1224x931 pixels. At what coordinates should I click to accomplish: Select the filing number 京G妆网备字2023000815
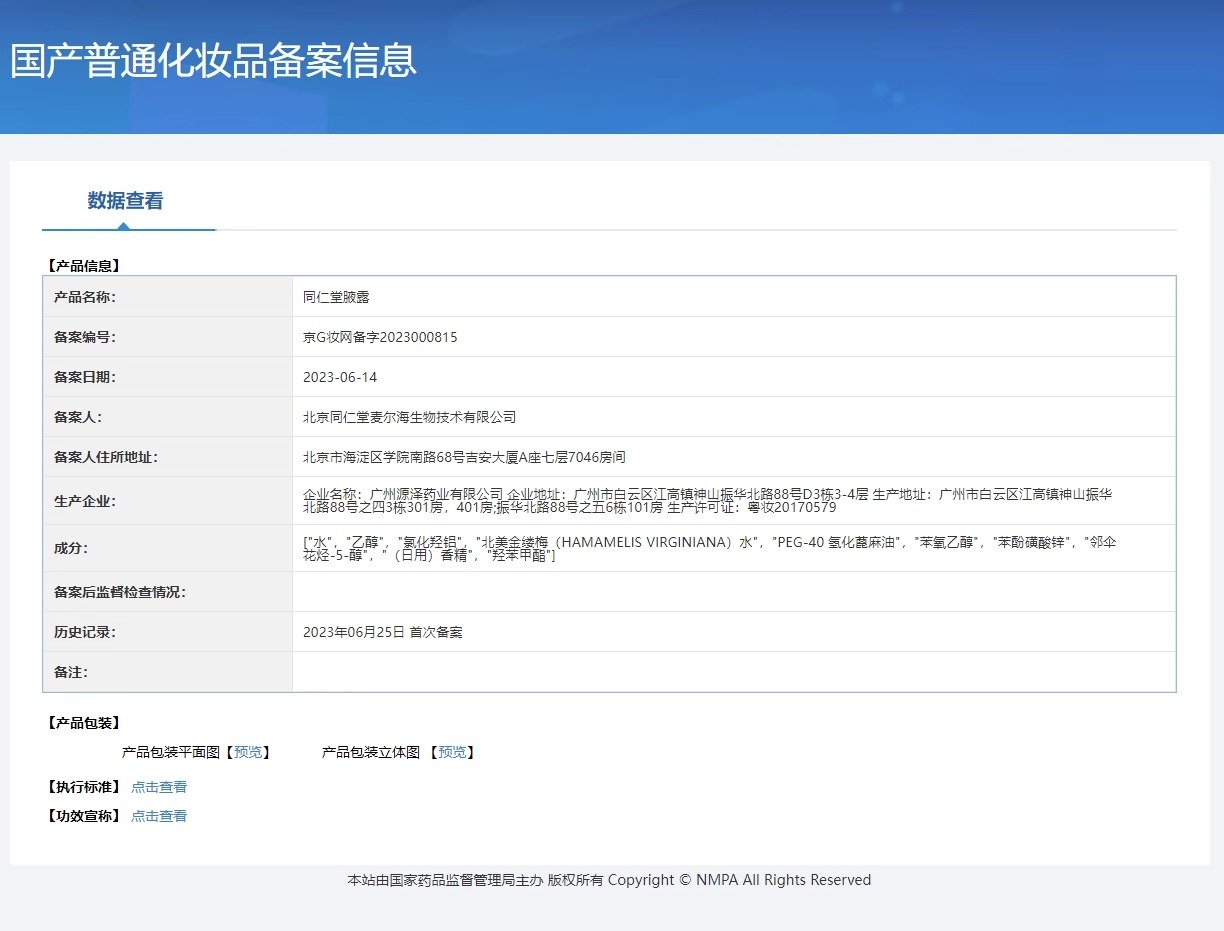point(380,337)
